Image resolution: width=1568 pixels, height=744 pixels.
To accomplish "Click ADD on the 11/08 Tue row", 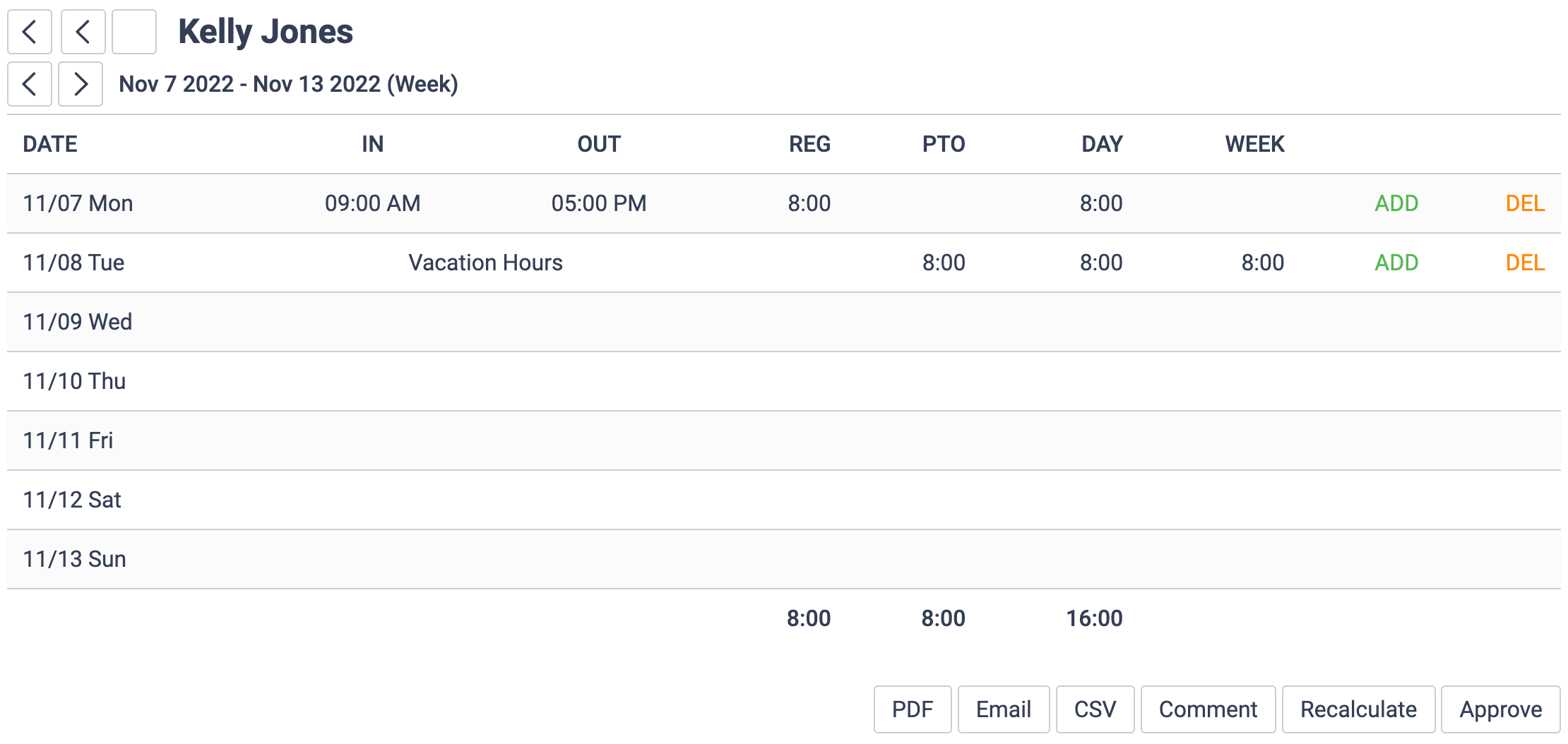I will pyautogui.click(x=1396, y=263).
